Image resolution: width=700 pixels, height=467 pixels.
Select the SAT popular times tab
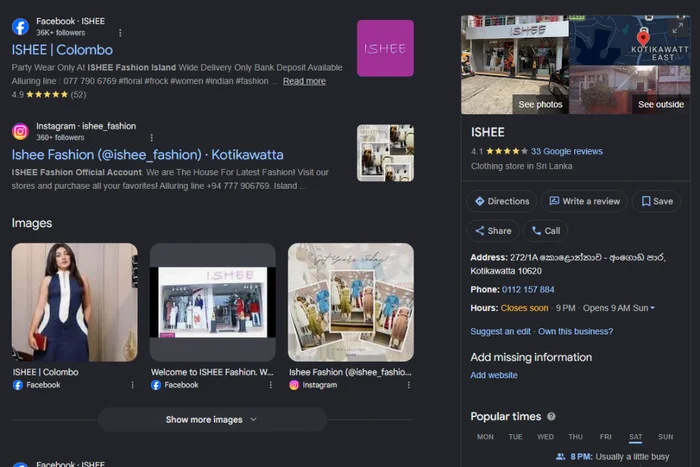(x=635, y=437)
